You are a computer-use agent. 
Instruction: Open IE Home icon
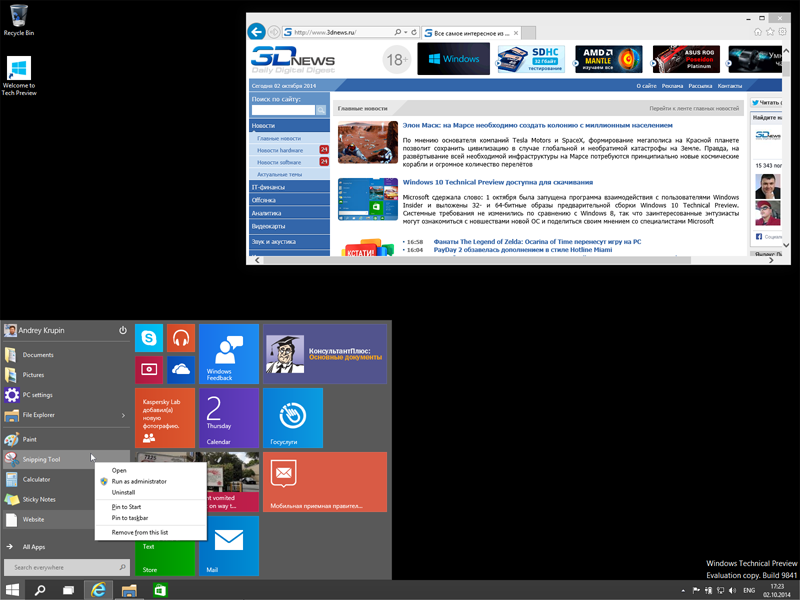point(758,32)
